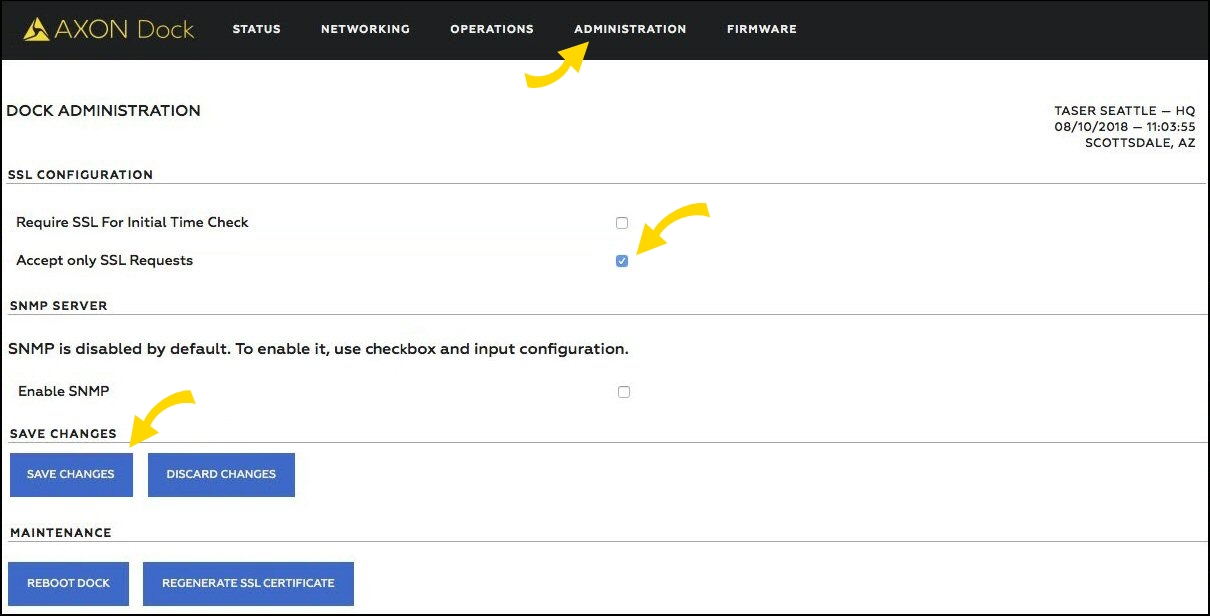The height and width of the screenshot is (616, 1210).
Task: Select the Administration tab
Action: (x=630, y=29)
